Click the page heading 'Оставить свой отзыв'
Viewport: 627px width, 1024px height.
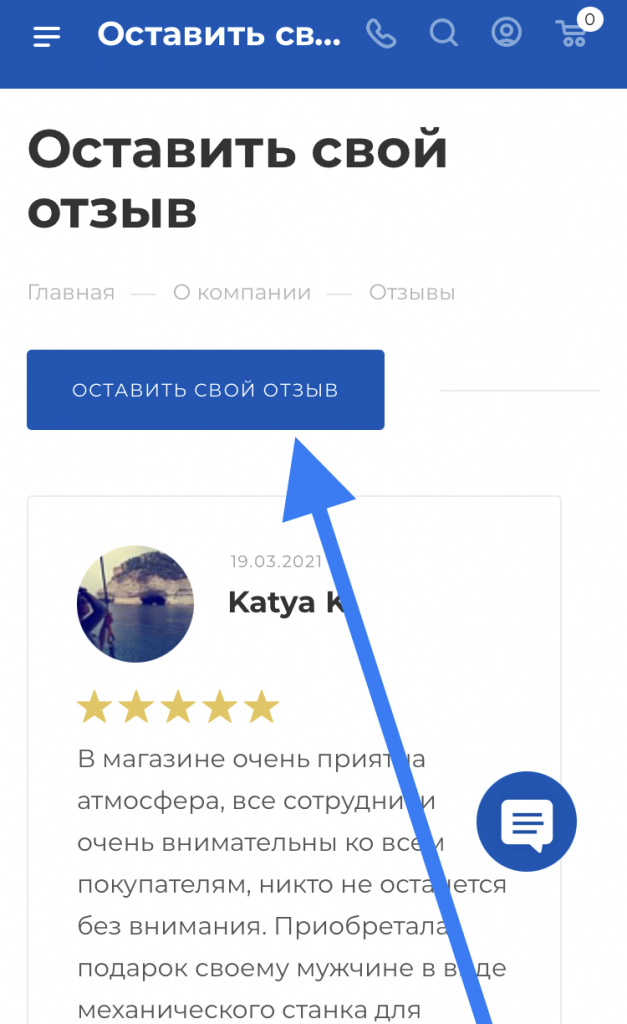click(x=238, y=180)
